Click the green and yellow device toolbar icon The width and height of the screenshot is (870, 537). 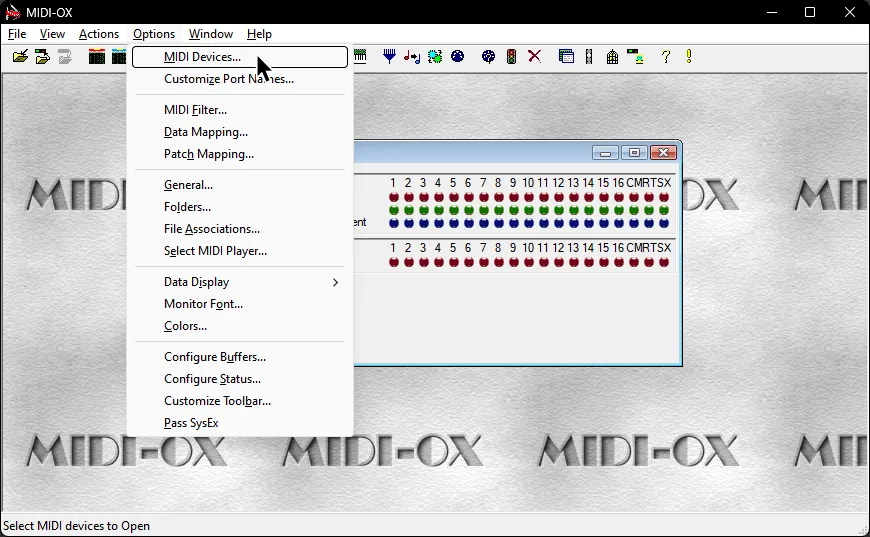tap(635, 57)
